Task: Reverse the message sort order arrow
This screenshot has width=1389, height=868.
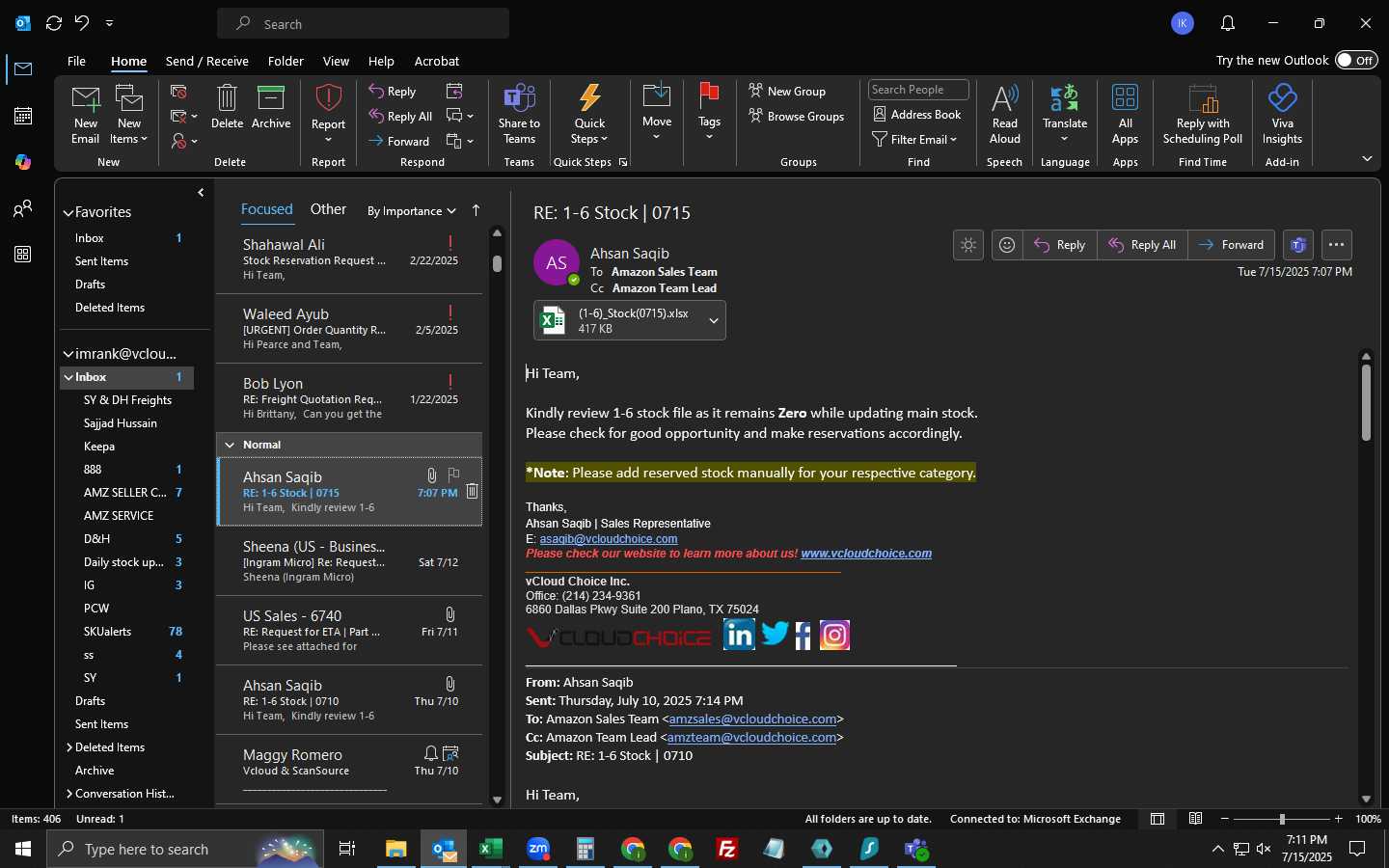Action: [476, 210]
